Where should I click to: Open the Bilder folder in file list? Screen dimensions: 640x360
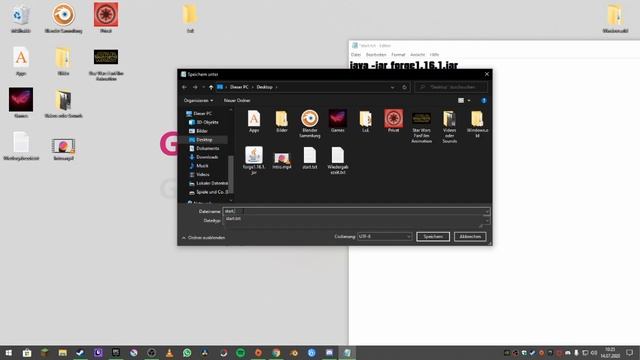coord(282,121)
